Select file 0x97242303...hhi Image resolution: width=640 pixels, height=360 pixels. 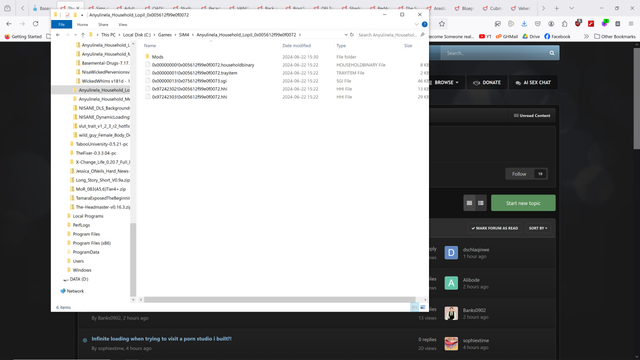click(189, 97)
